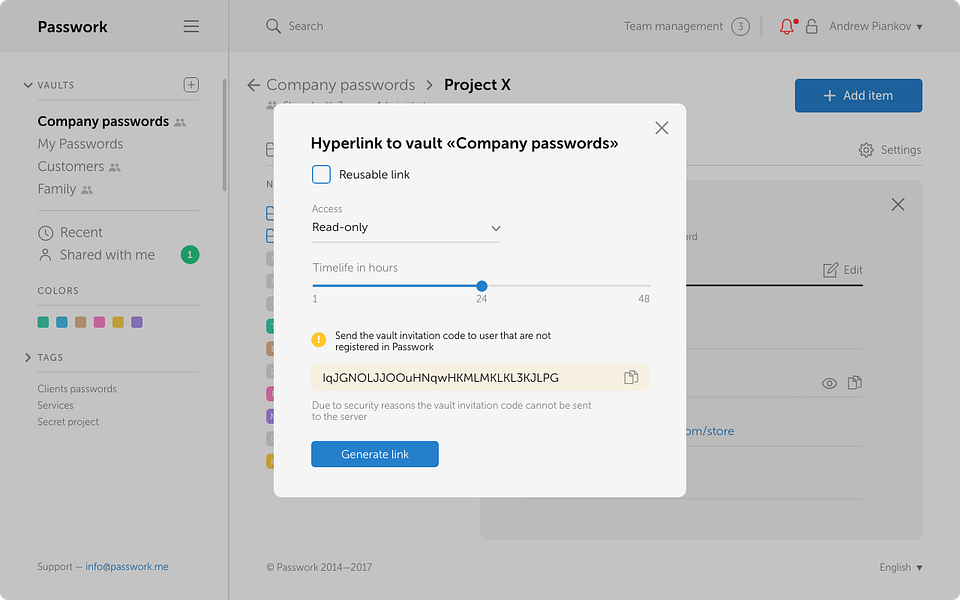Click the Project X breadcrumb

(x=477, y=85)
